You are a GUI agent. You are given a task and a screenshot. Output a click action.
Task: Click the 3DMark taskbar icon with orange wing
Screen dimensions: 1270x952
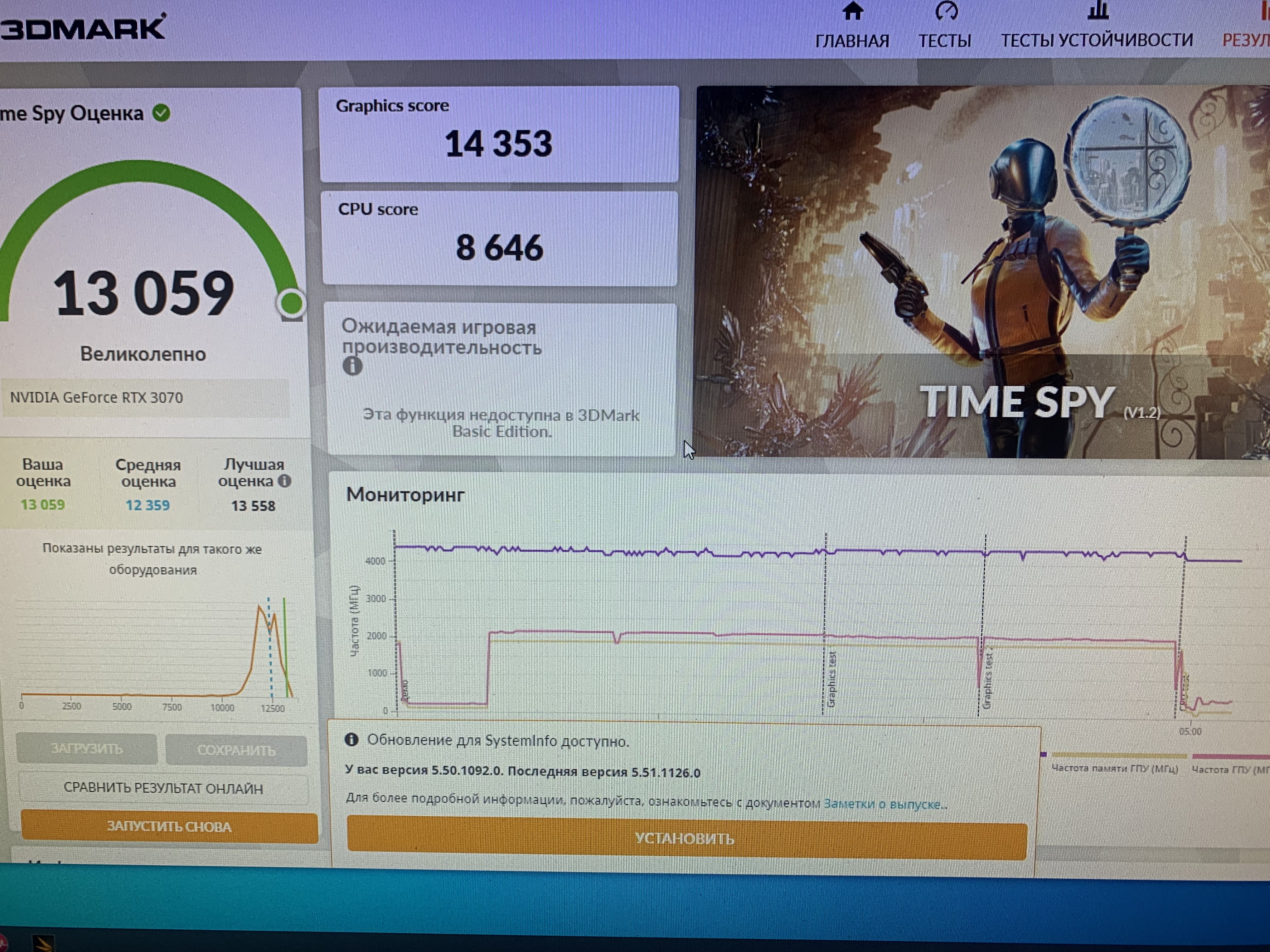click(x=43, y=943)
